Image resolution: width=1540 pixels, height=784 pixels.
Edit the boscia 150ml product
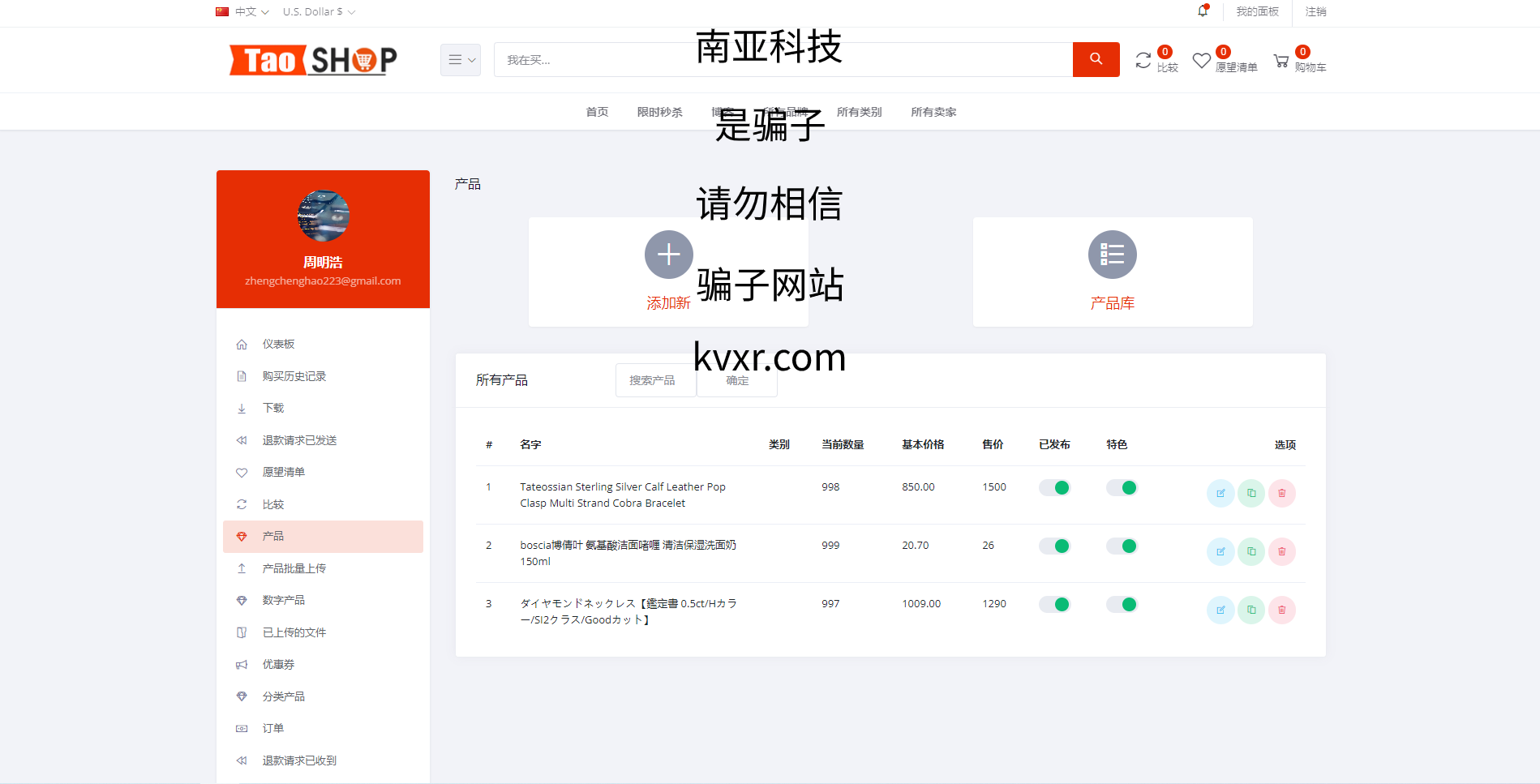pos(1220,551)
